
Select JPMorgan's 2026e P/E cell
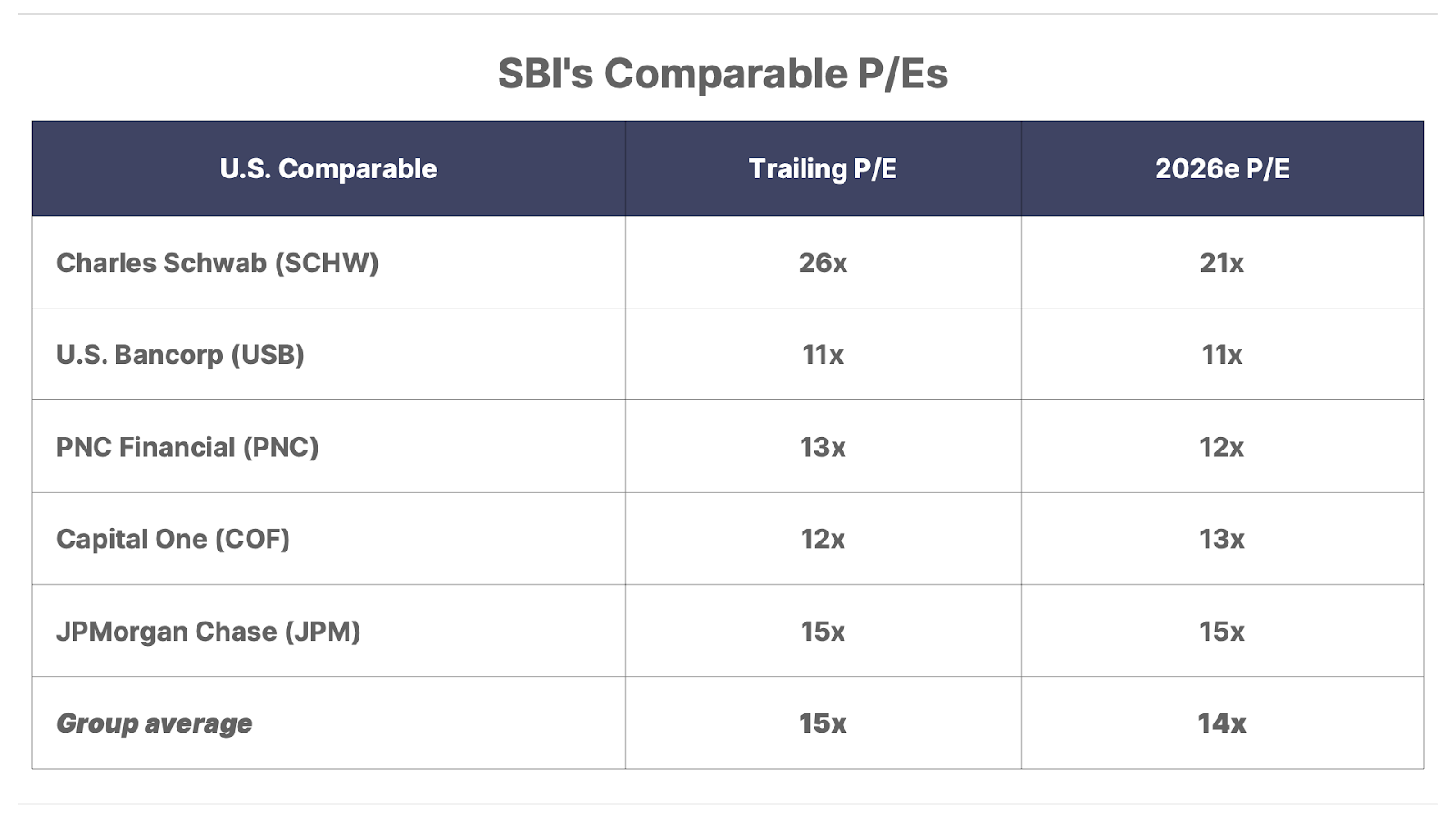click(x=1222, y=631)
